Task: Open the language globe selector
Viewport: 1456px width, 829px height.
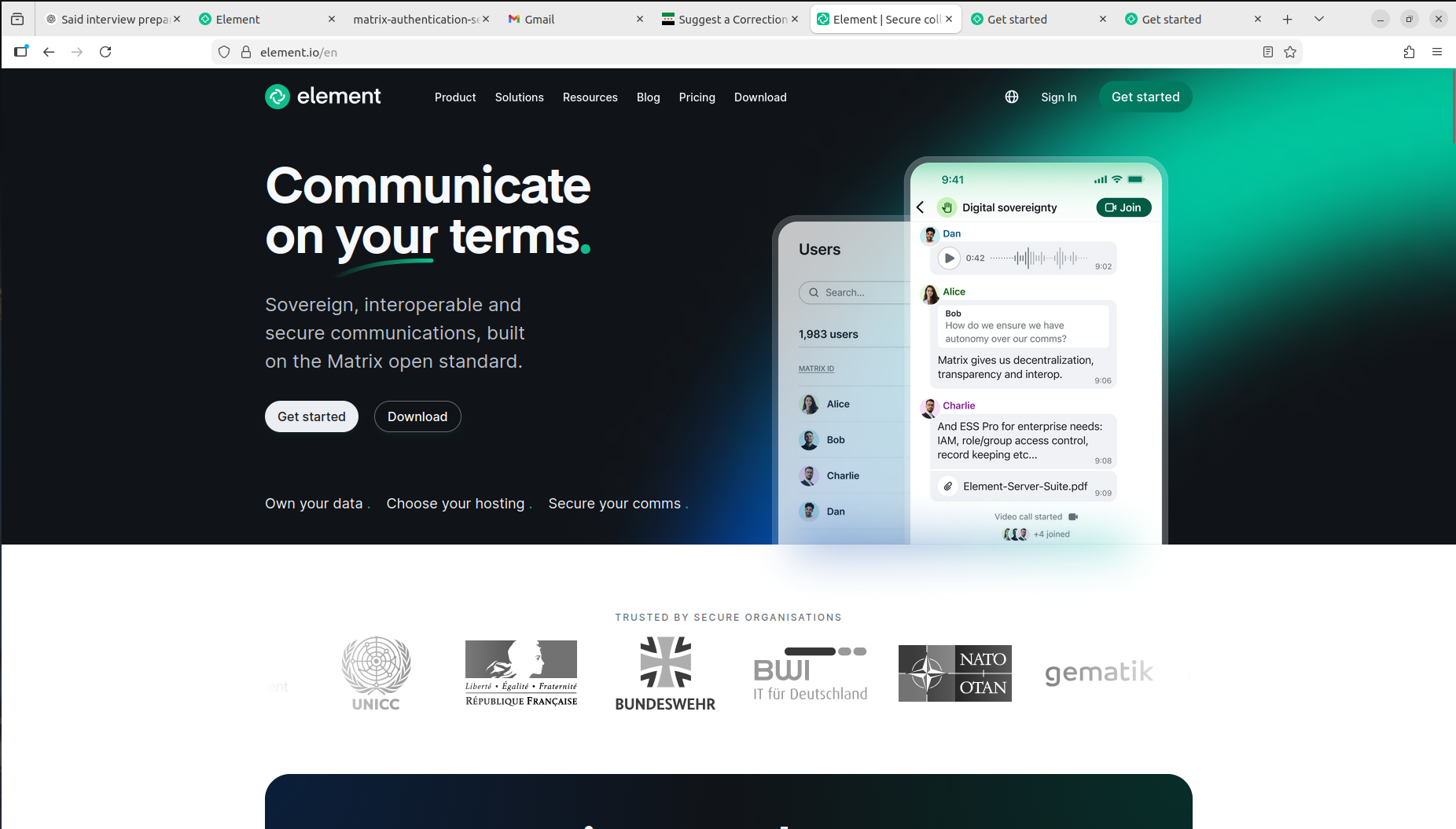Action: pyautogui.click(x=1012, y=97)
